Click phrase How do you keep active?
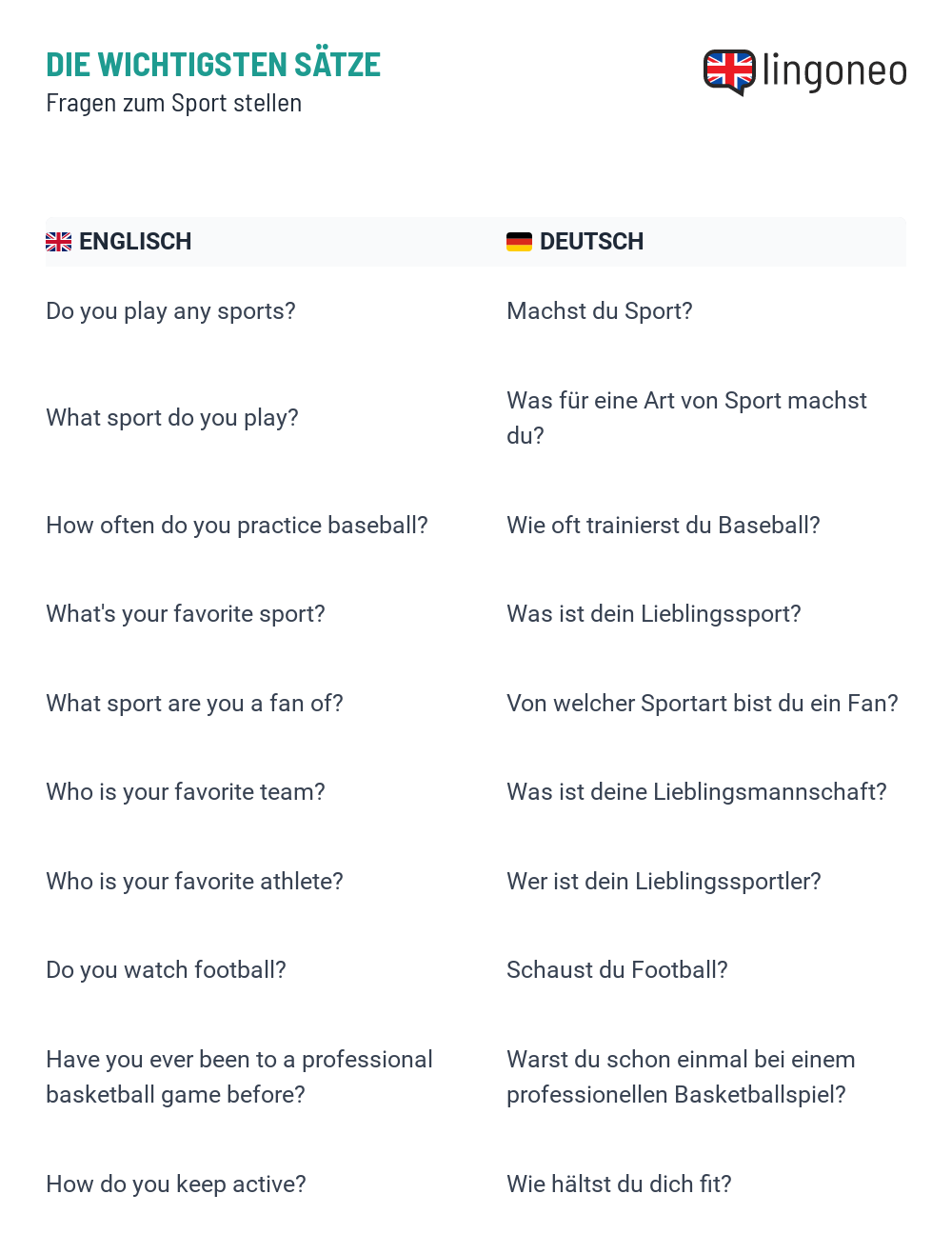 (176, 1184)
